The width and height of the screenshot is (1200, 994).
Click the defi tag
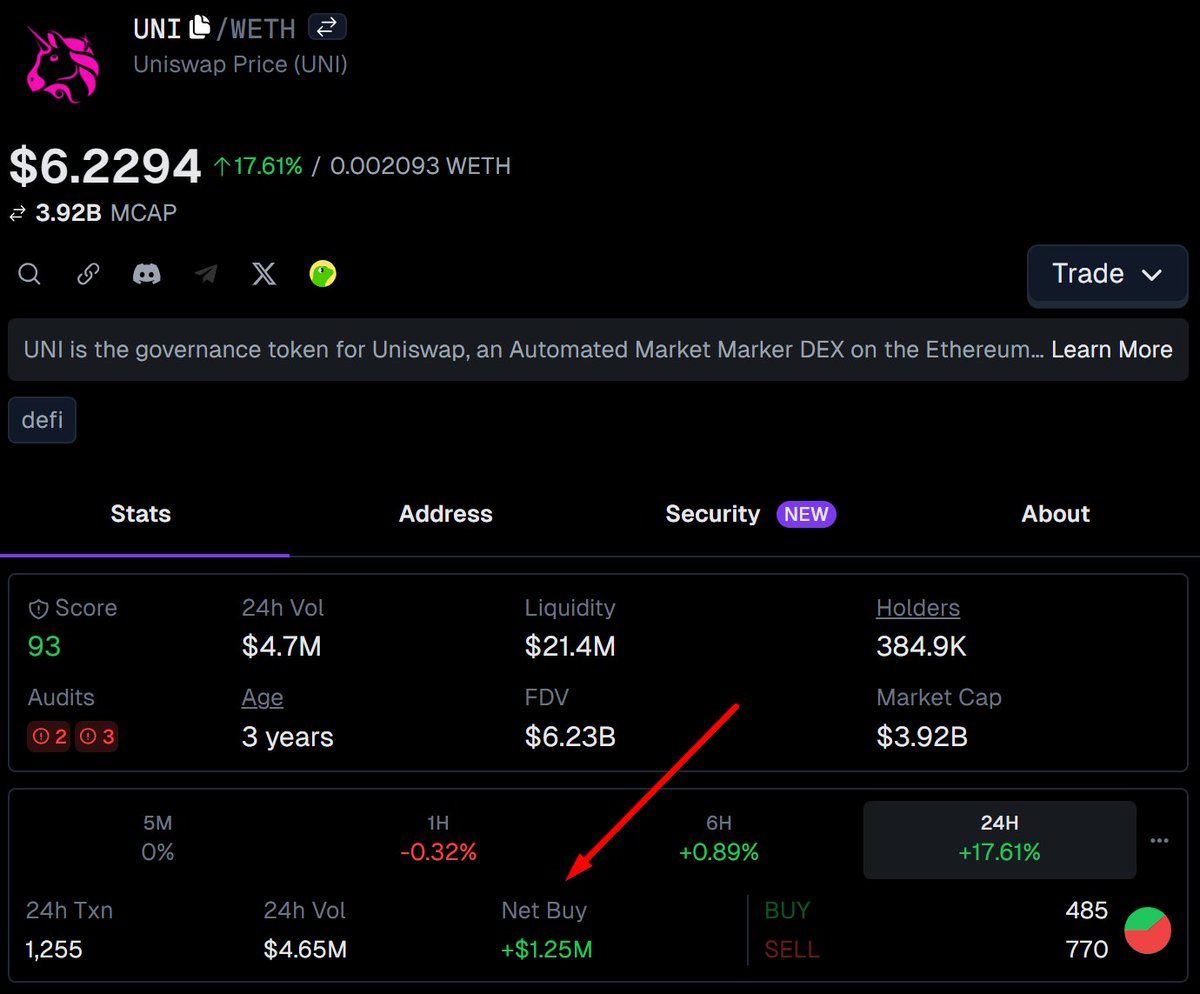click(x=42, y=420)
